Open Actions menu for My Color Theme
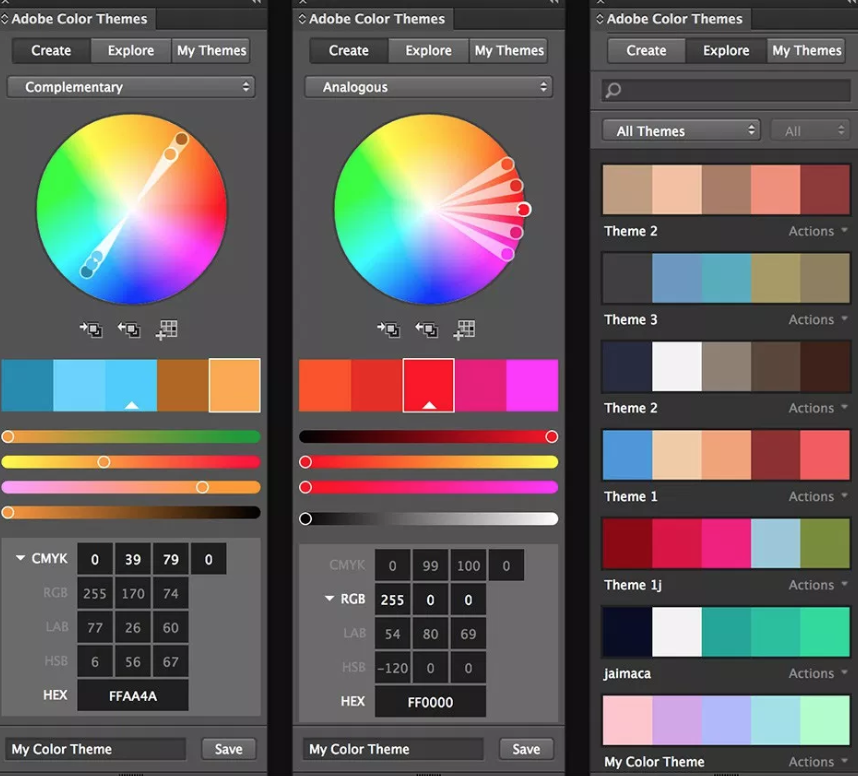The image size is (858, 776). pos(818,762)
